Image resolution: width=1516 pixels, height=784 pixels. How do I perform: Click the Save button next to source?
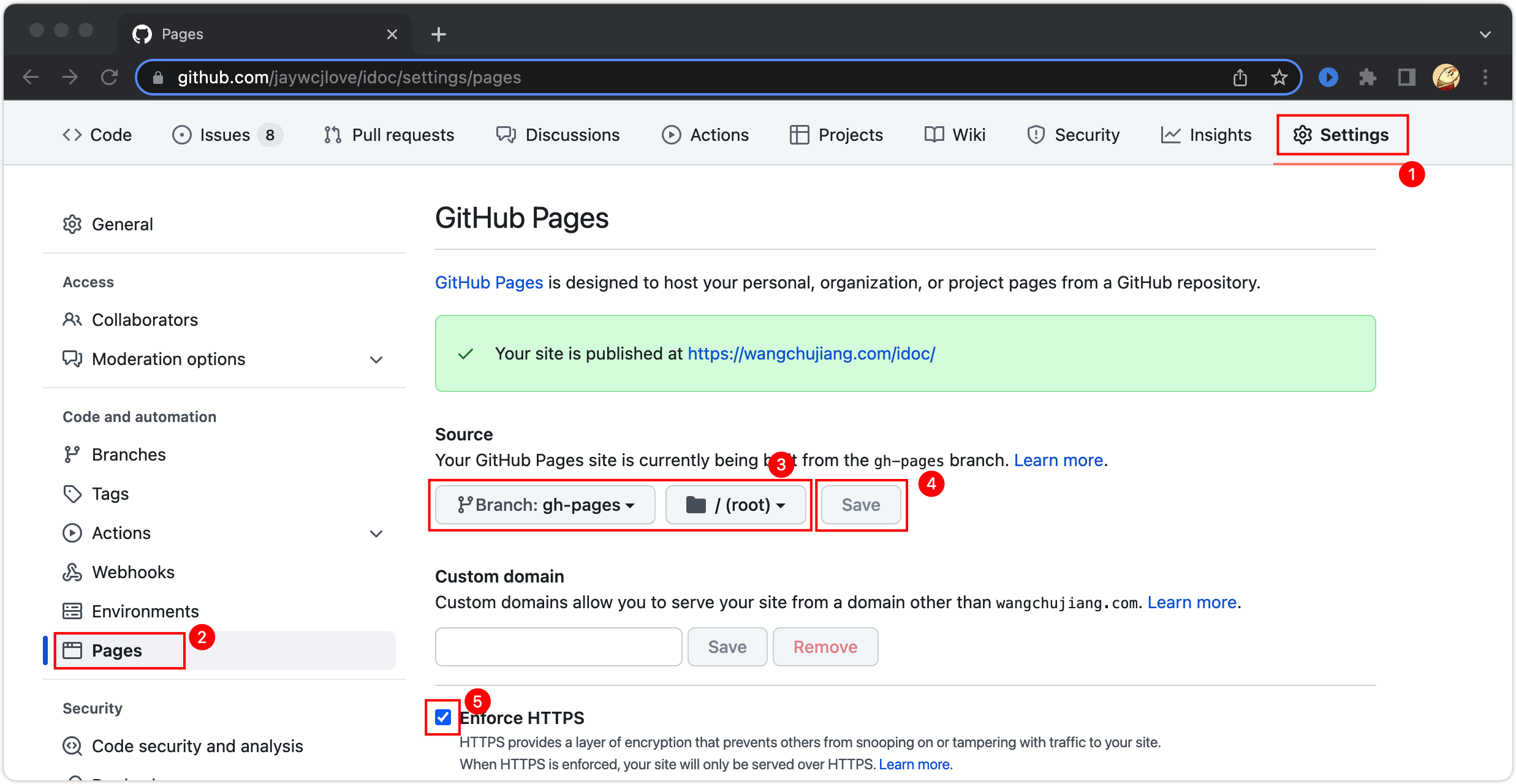[x=860, y=505]
